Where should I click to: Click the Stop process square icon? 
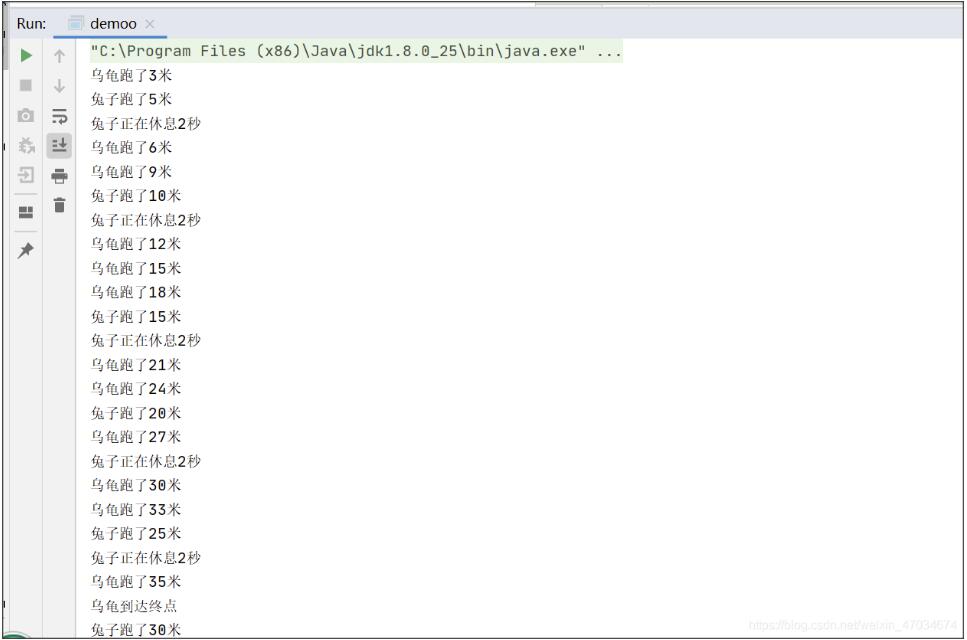[26, 85]
